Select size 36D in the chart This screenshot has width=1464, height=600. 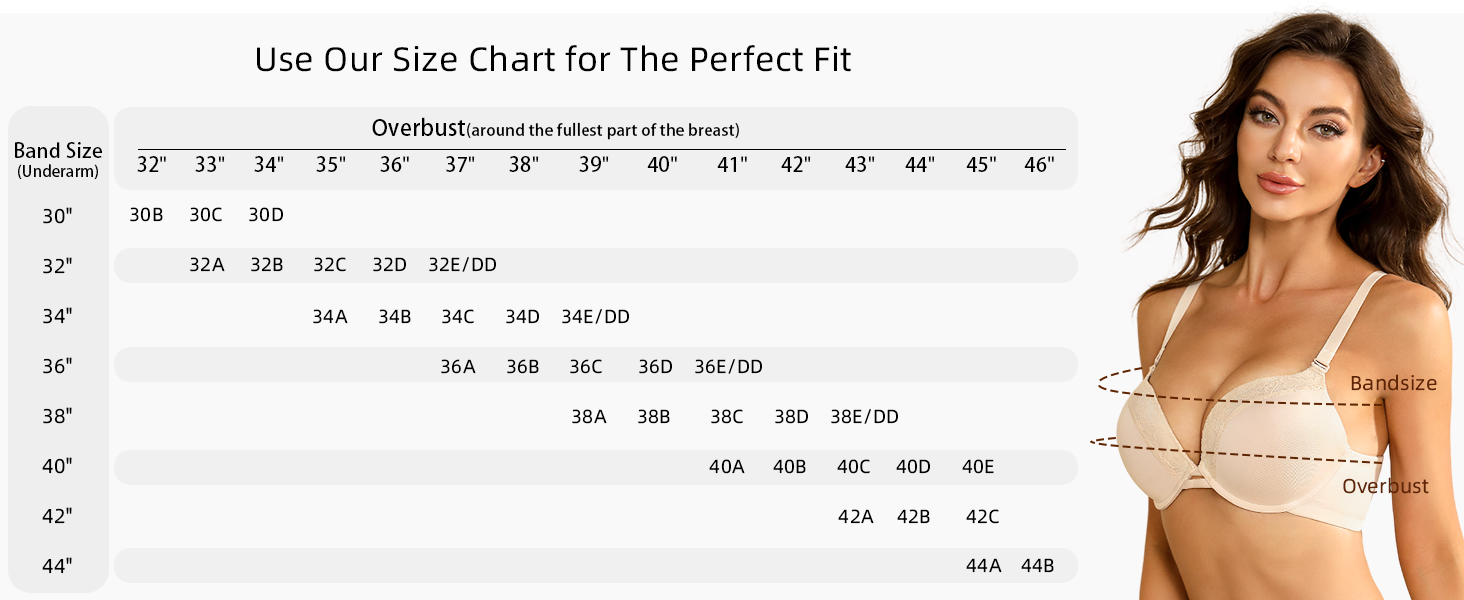[655, 367]
